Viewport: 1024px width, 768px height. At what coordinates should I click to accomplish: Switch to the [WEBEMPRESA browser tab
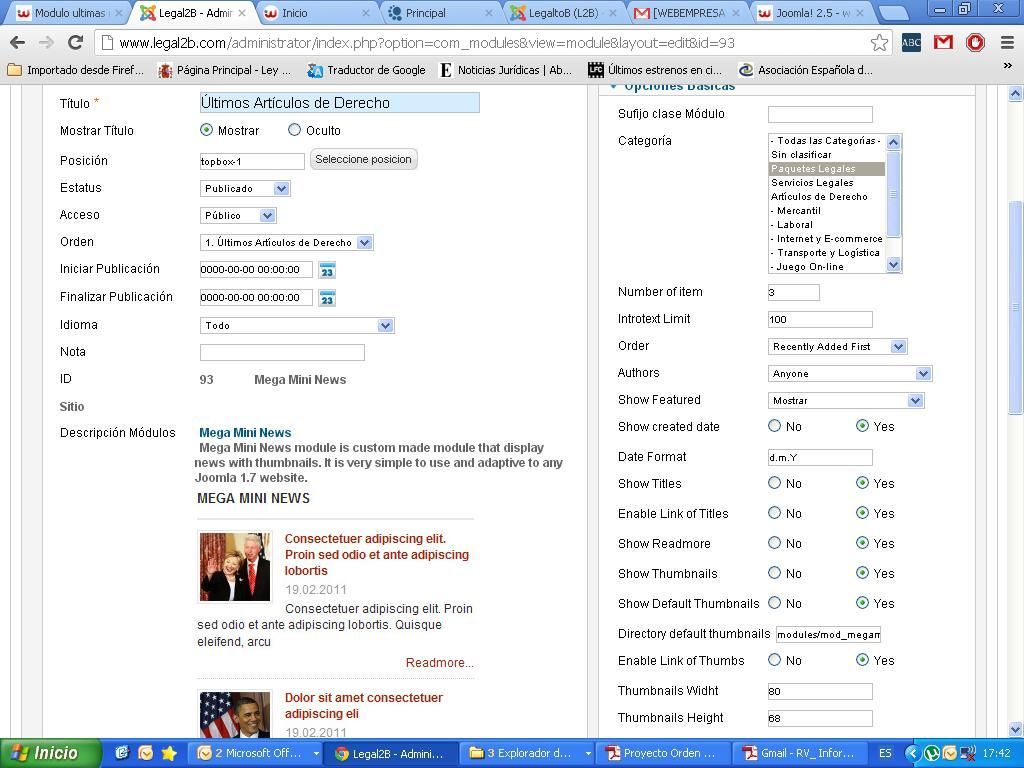(688, 12)
